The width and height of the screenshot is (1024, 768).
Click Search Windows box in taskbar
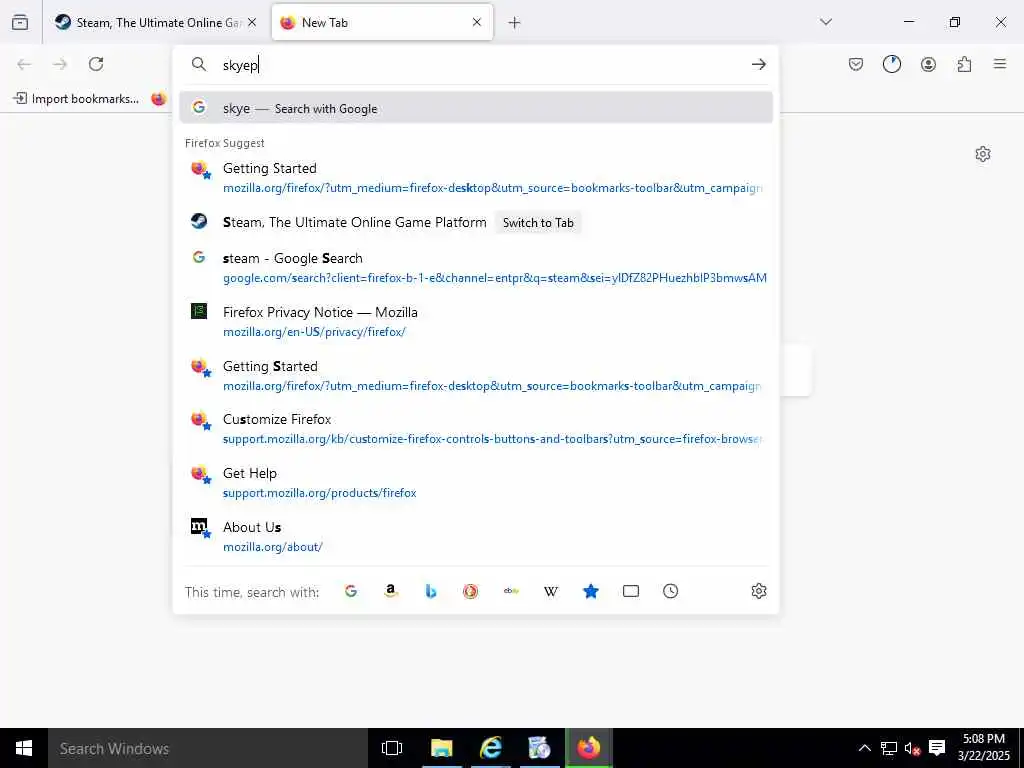tap(208, 748)
